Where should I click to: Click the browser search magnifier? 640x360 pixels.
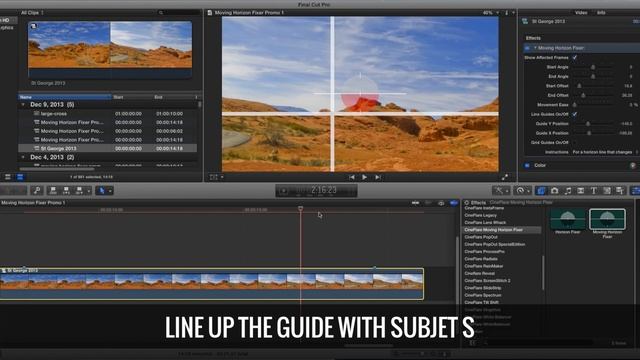click(160, 13)
